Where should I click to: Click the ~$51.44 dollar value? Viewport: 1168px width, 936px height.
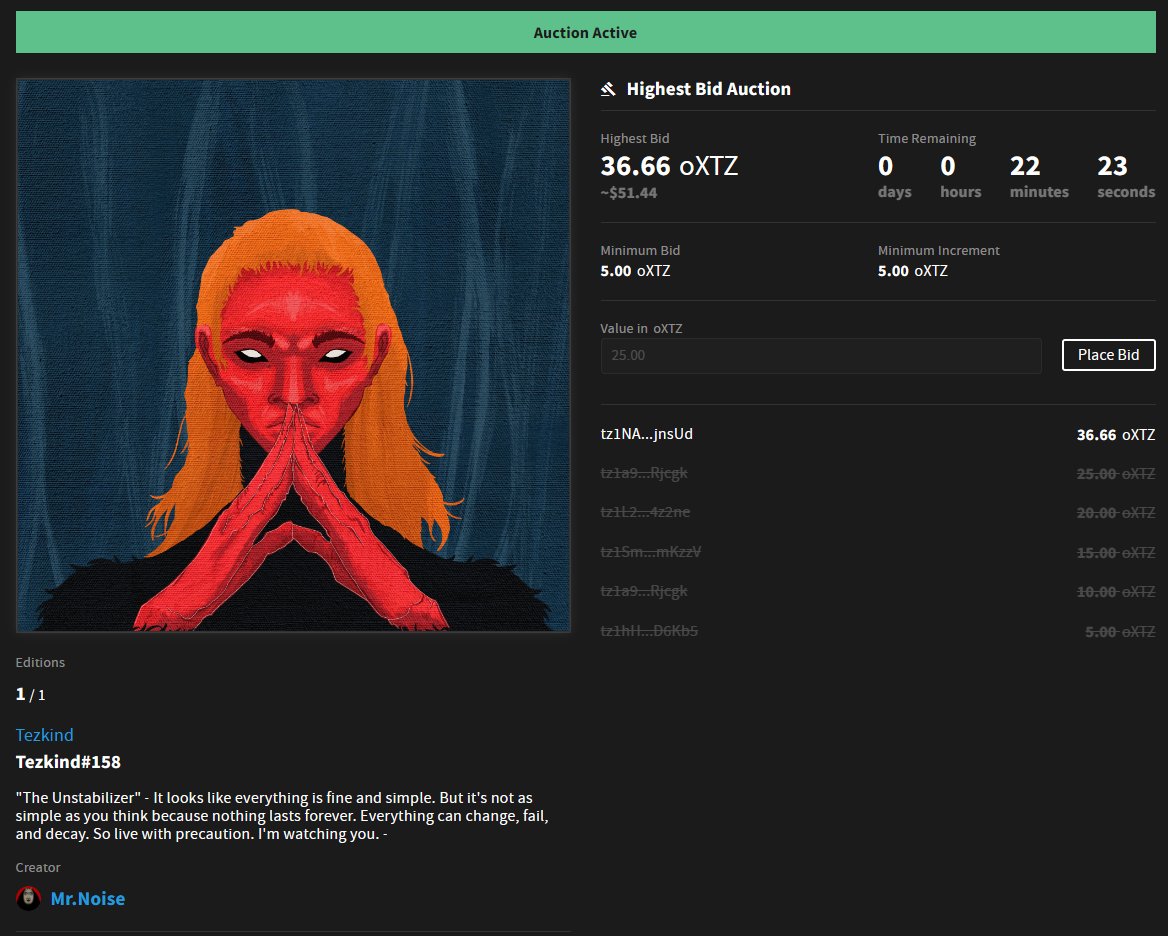pyautogui.click(x=629, y=193)
